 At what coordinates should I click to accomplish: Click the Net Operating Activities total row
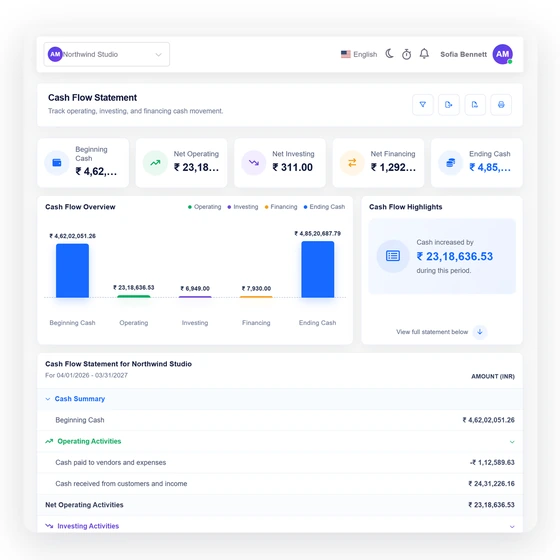pyautogui.click(x=280, y=505)
